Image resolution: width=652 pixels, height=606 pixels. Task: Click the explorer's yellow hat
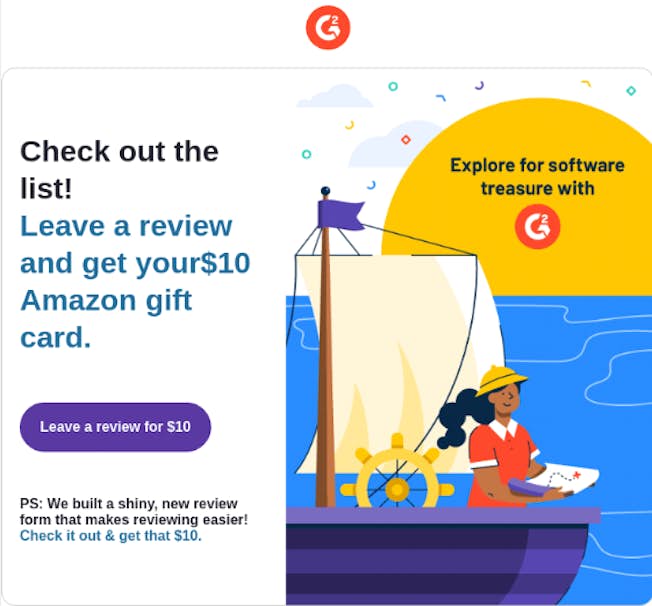[501, 380]
